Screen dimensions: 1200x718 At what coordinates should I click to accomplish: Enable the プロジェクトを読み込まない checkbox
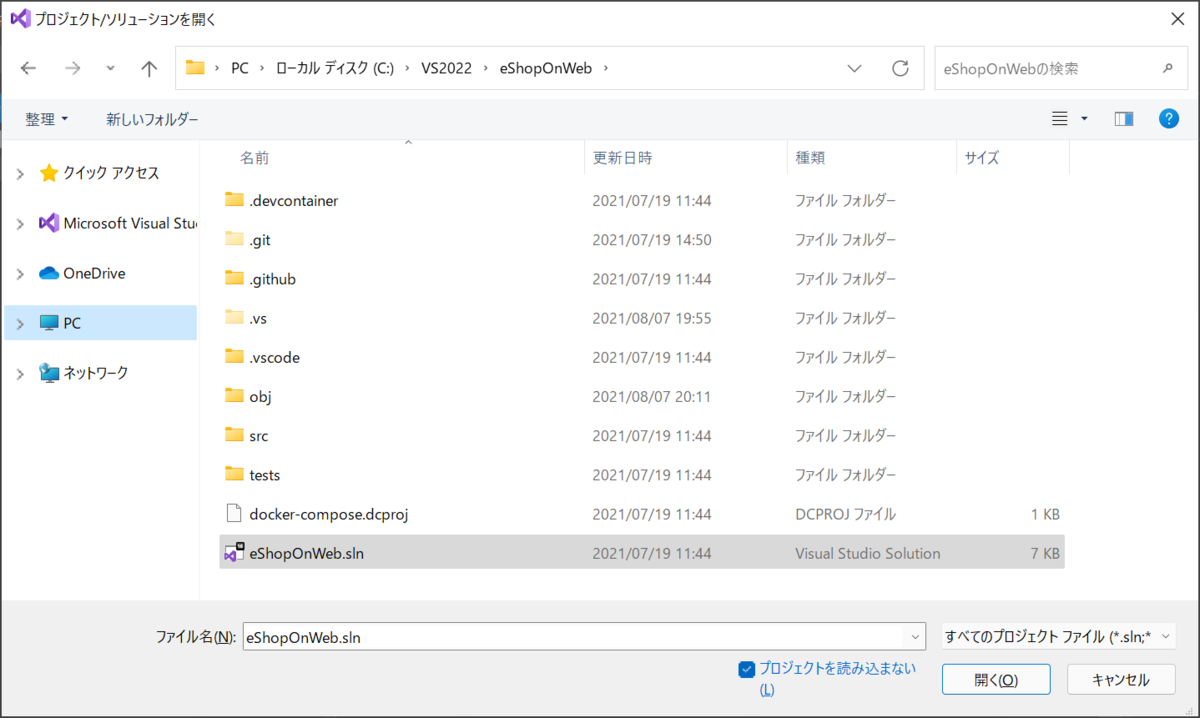pyautogui.click(x=745, y=668)
